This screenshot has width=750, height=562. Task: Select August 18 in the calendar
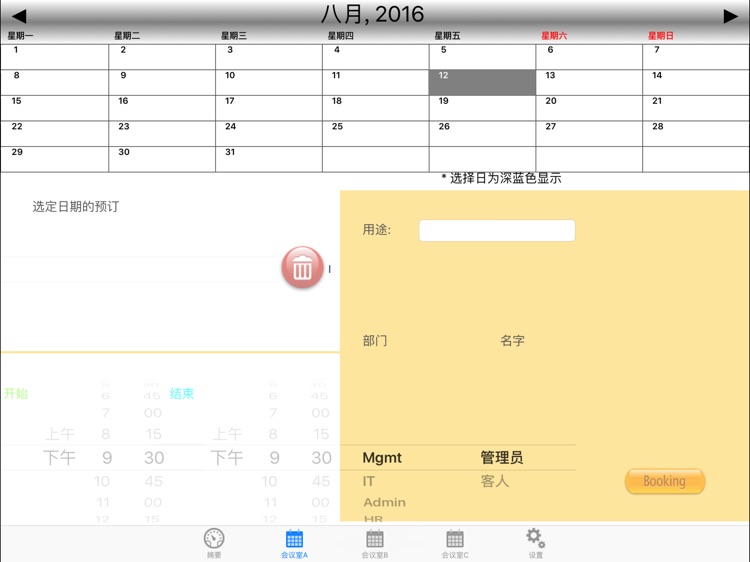tap(375, 108)
